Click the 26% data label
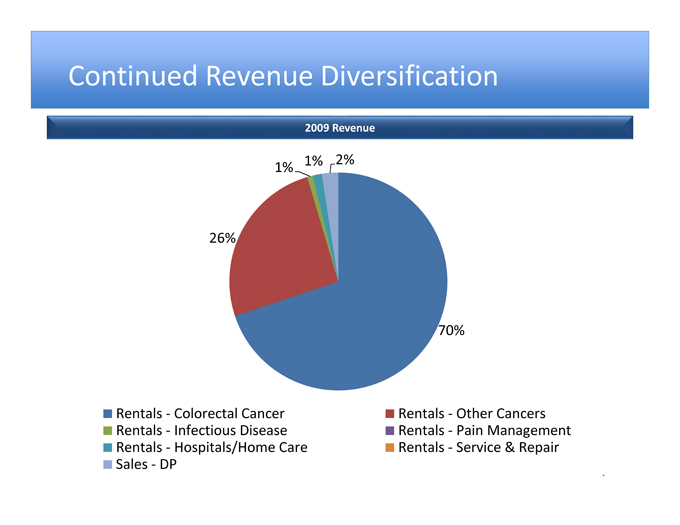Screen dimensions: 680x525 coord(222,238)
